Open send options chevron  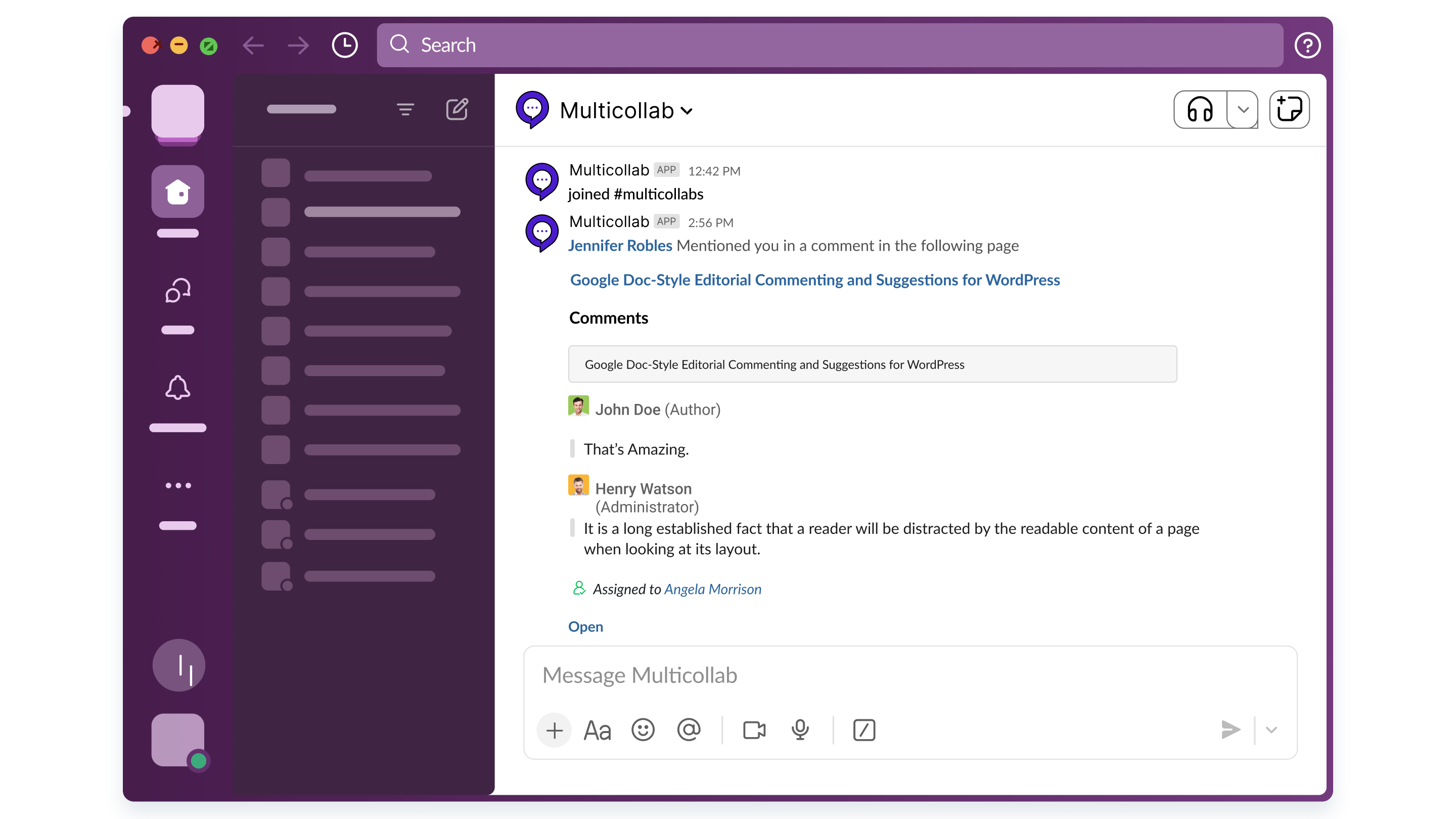click(x=1271, y=730)
